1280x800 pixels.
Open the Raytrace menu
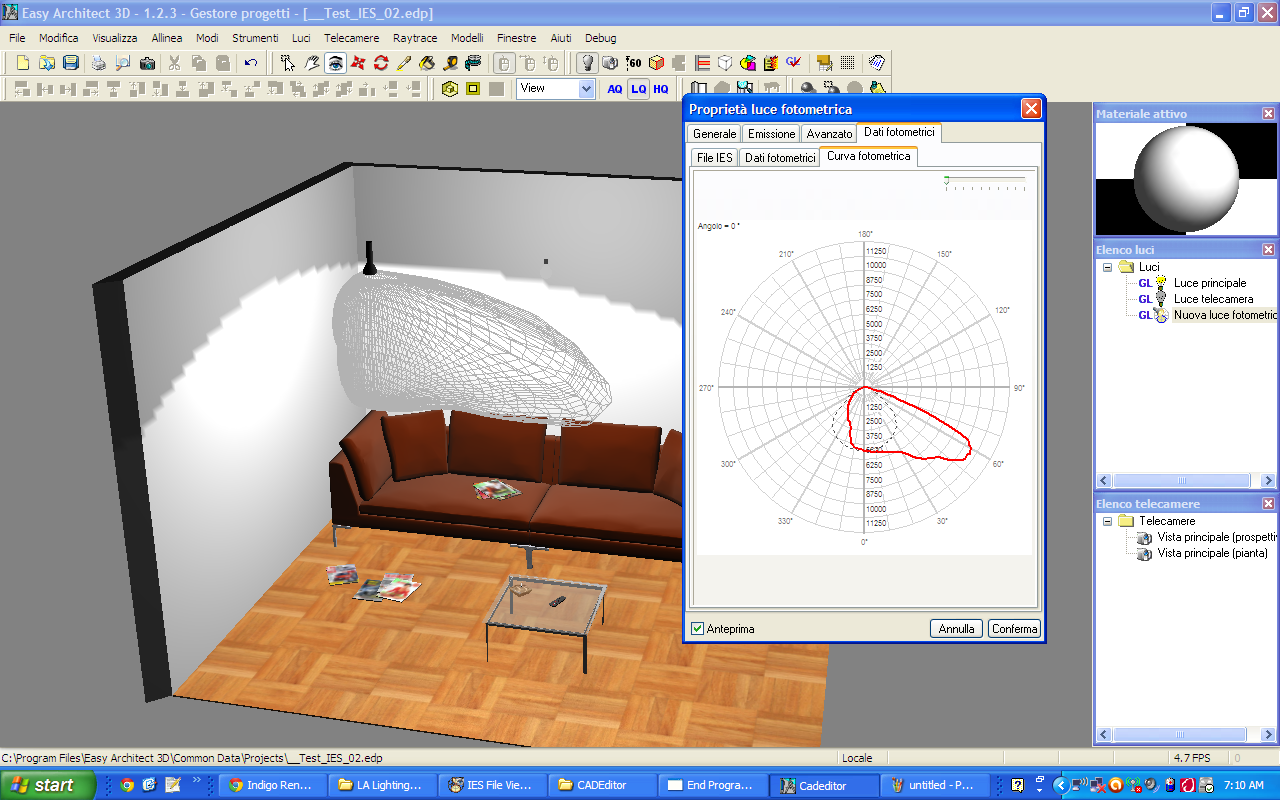coord(415,38)
